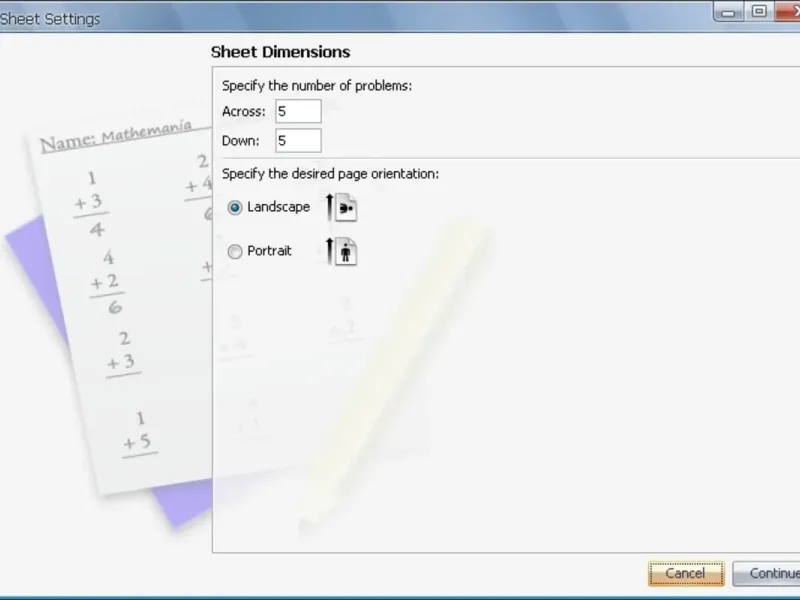The height and width of the screenshot is (600, 800).
Task: Click the Sheet Dimensions heading
Action: point(281,52)
